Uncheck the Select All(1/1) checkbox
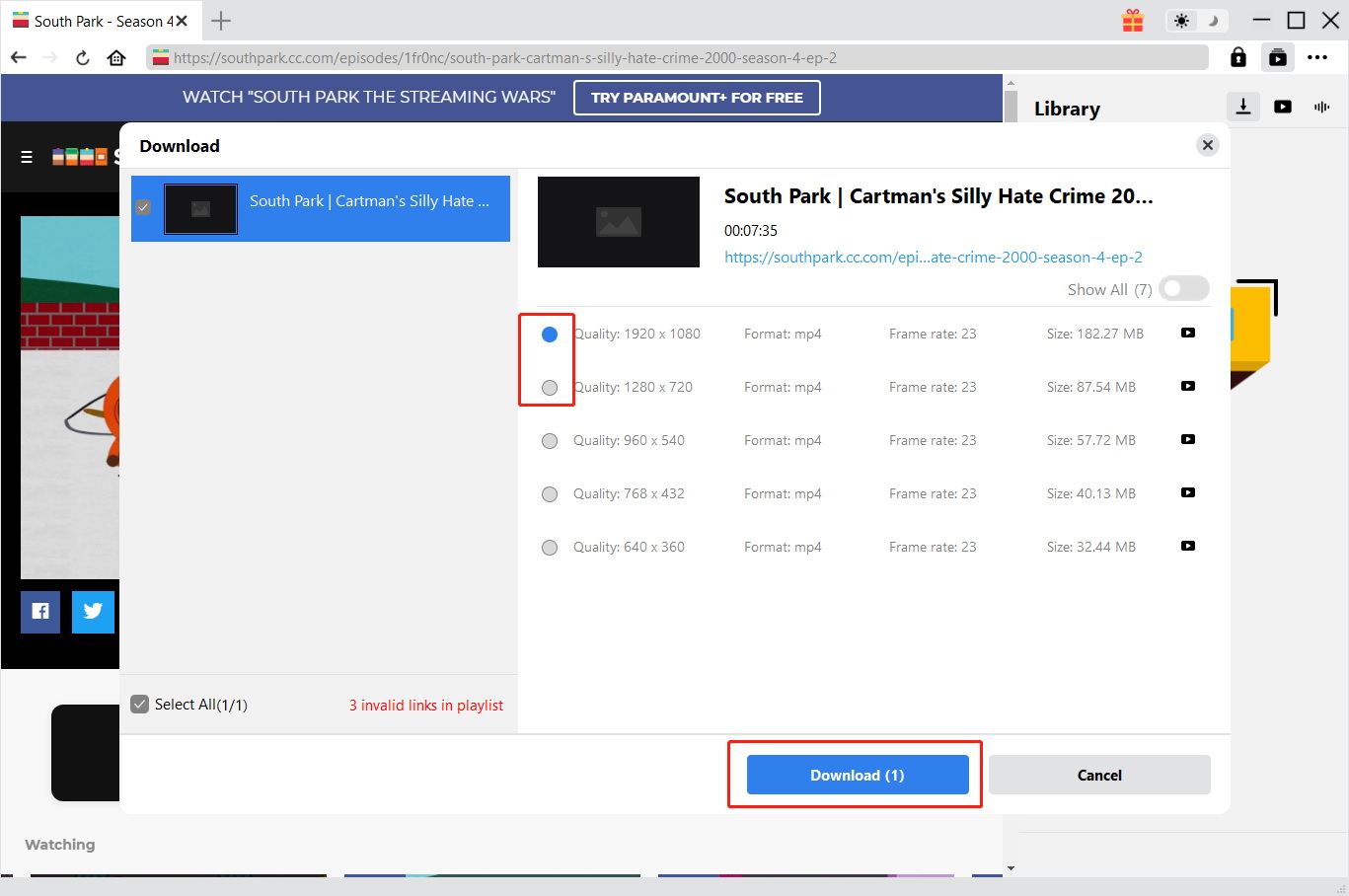Screen dimensions: 1349x896 point(140,704)
